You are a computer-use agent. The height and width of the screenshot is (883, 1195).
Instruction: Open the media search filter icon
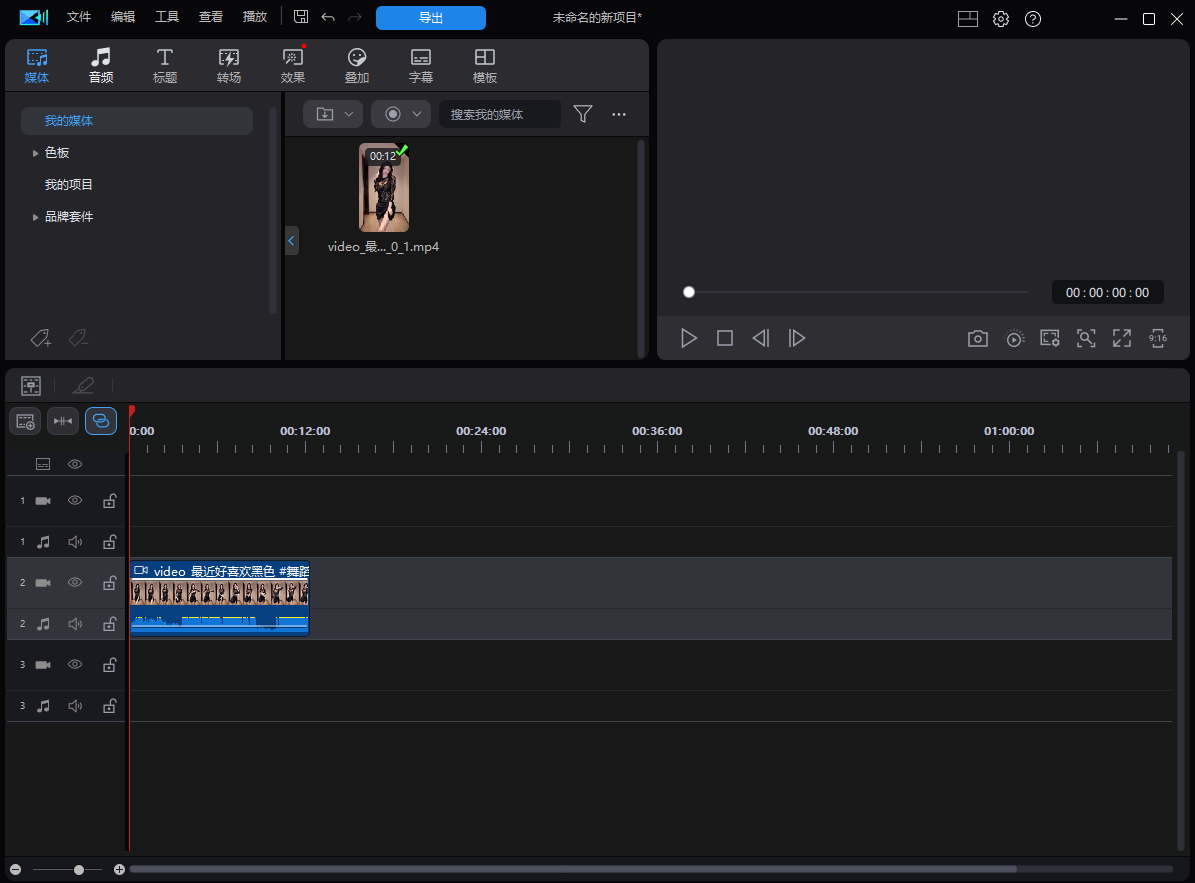coord(583,113)
